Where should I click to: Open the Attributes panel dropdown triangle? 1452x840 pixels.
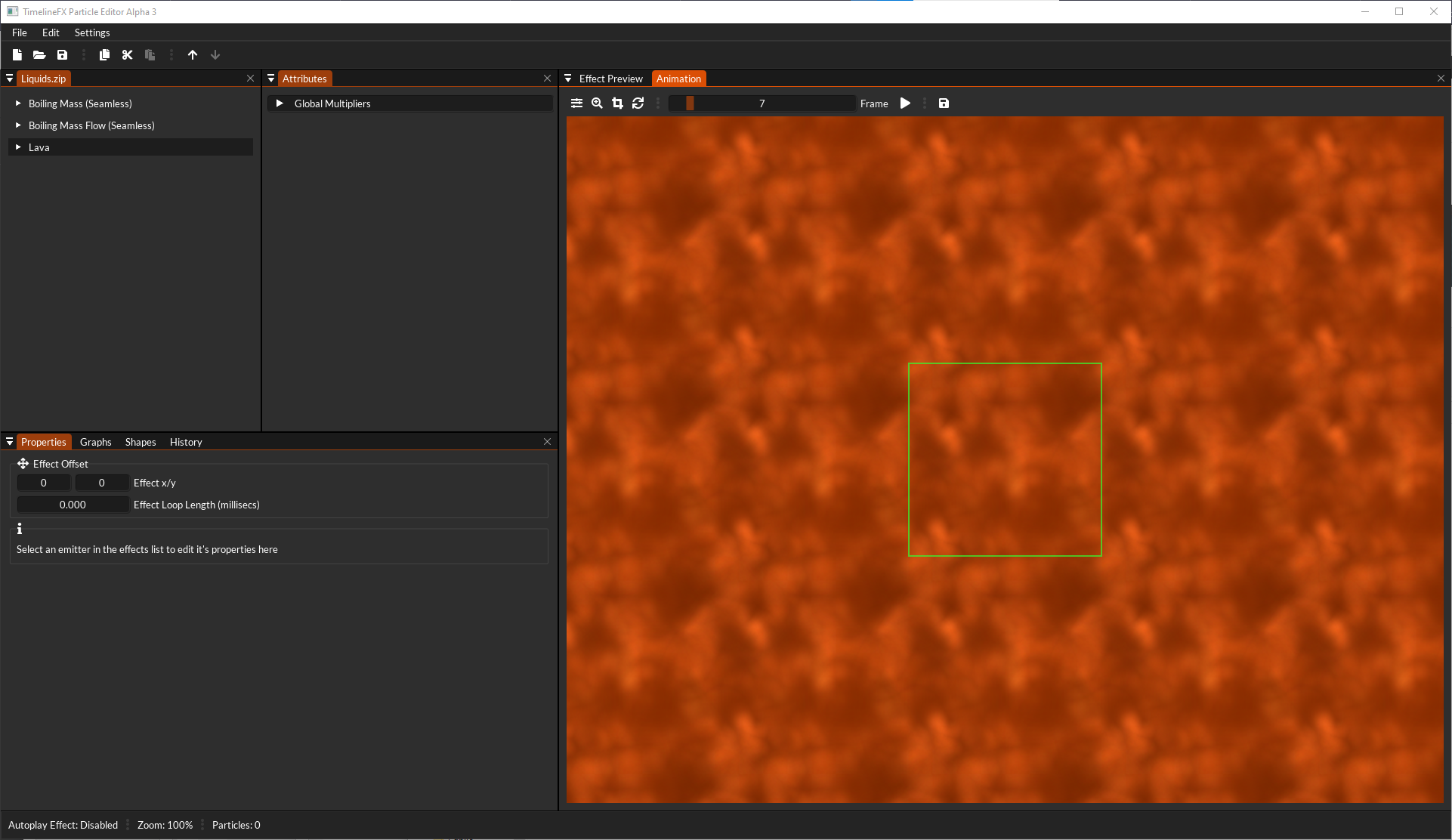271,79
